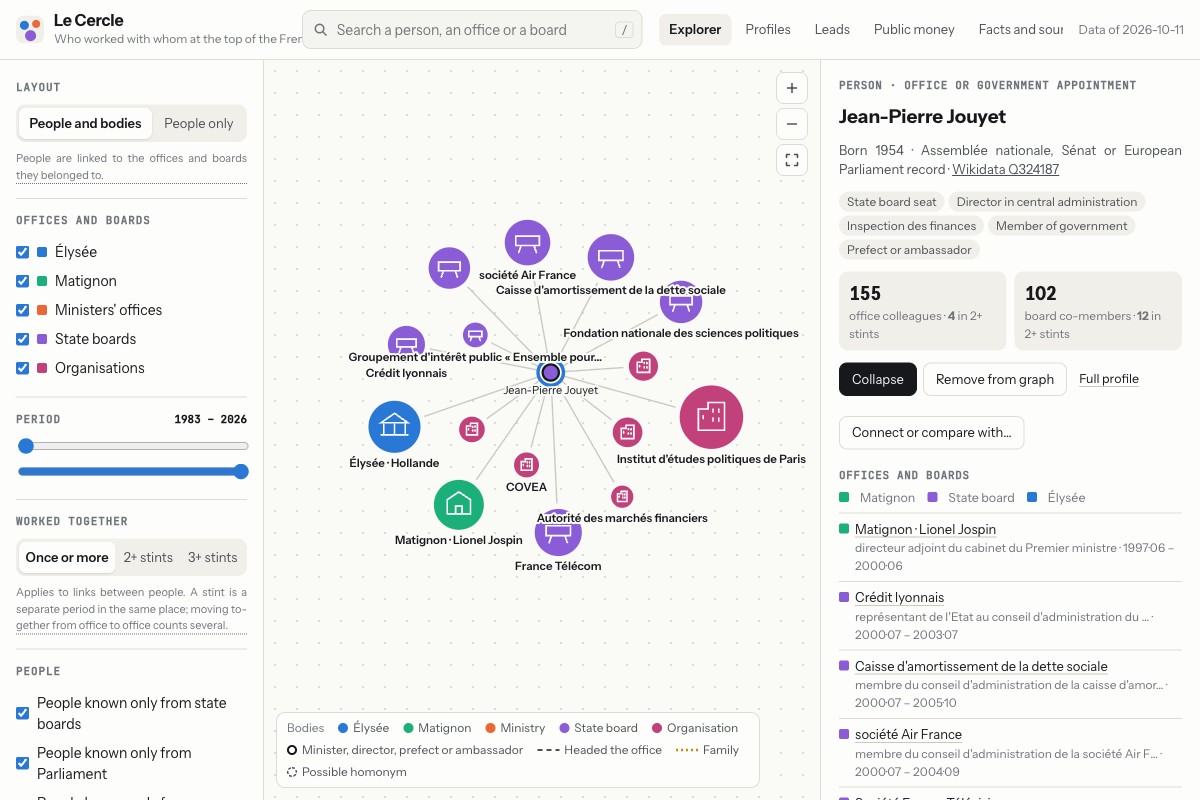The width and height of the screenshot is (1200, 800).
Task: Click the Data of 2026-10-11 label
Action: 1131,30
